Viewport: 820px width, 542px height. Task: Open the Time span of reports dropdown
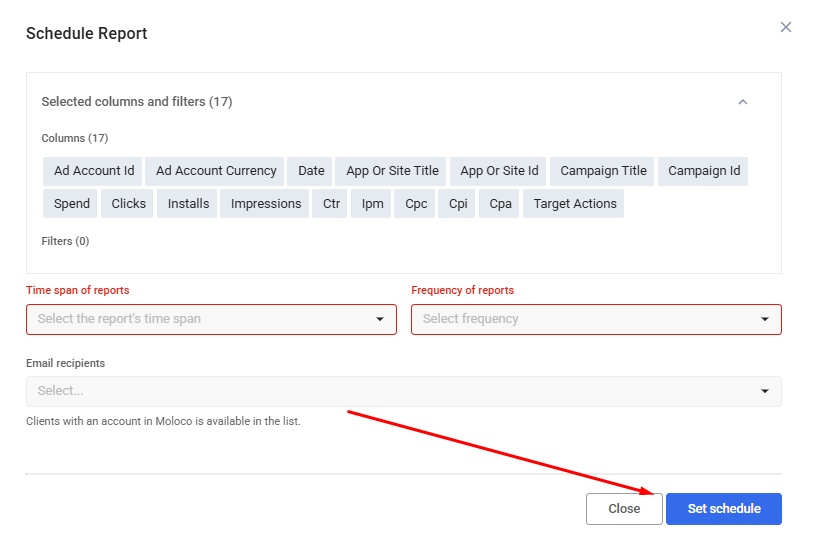point(211,319)
